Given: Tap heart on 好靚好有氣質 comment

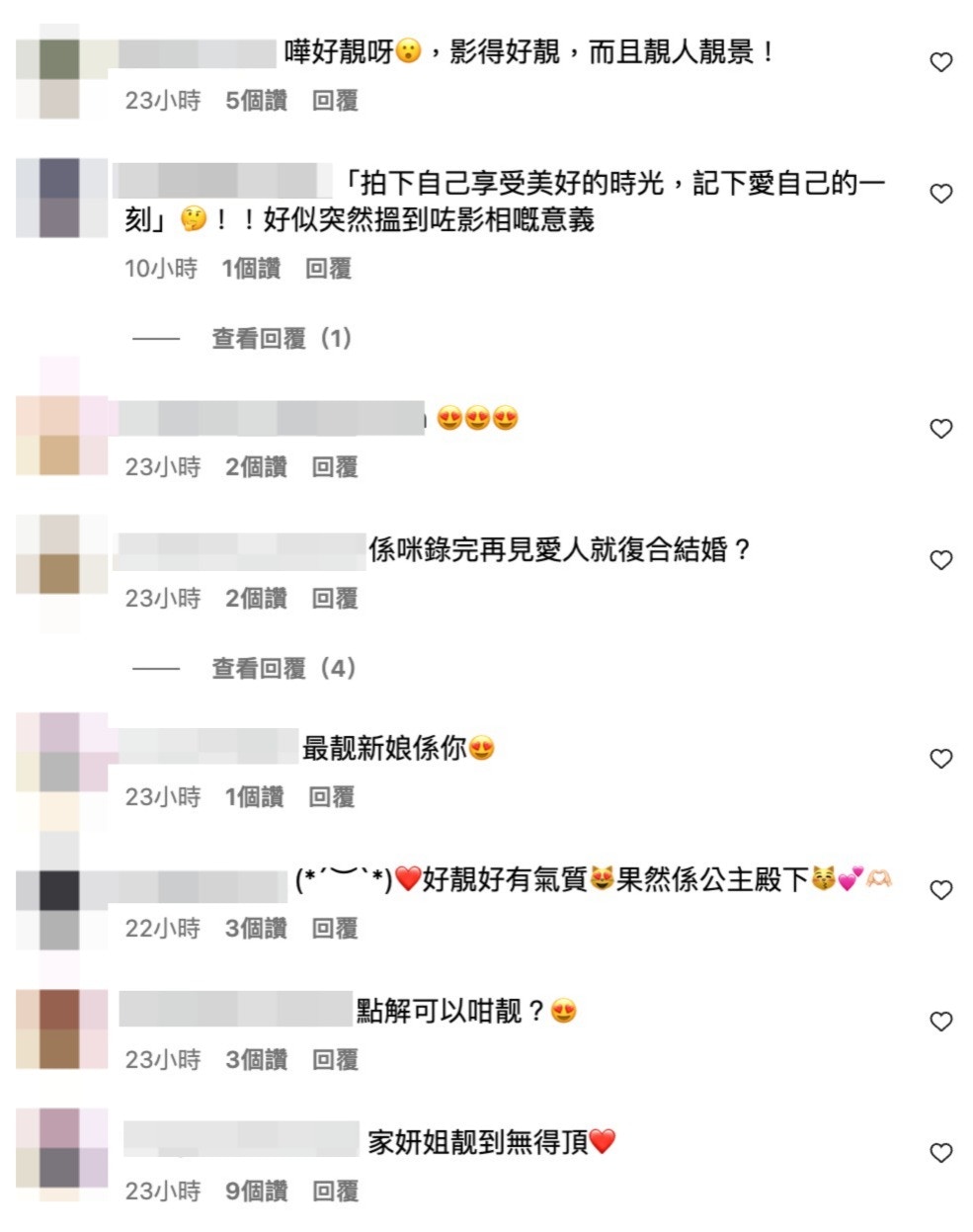Looking at the screenshot, I should pyautogui.click(x=941, y=890).
